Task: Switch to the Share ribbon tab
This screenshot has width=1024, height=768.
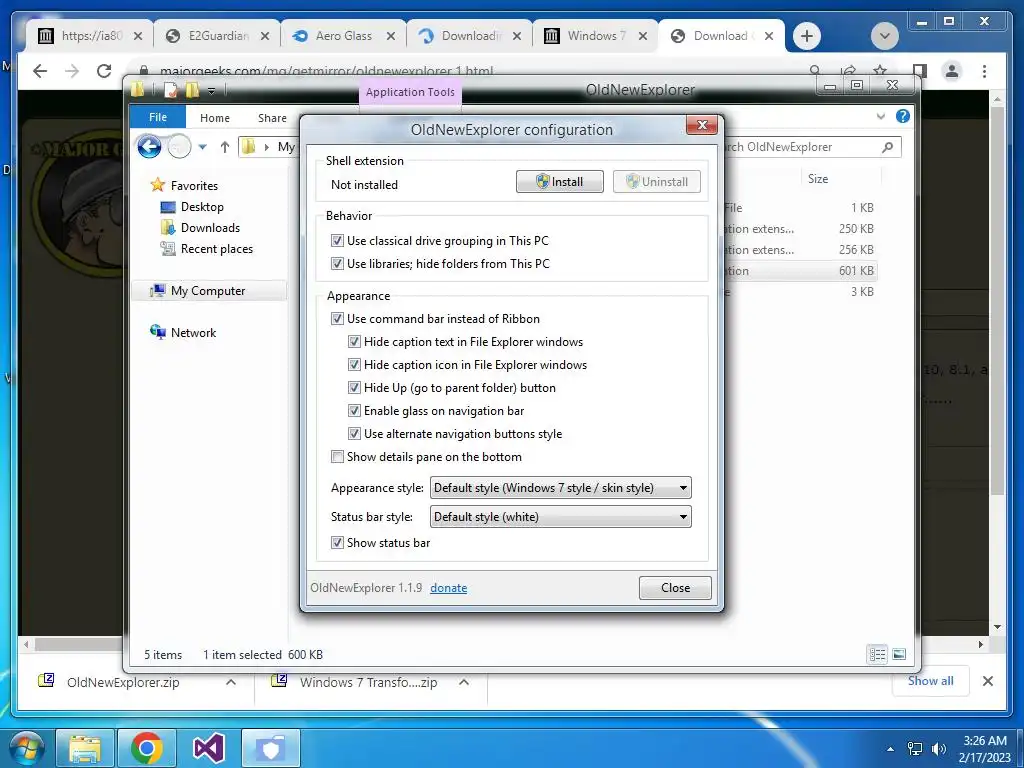Action: pyautogui.click(x=272, y=118)
